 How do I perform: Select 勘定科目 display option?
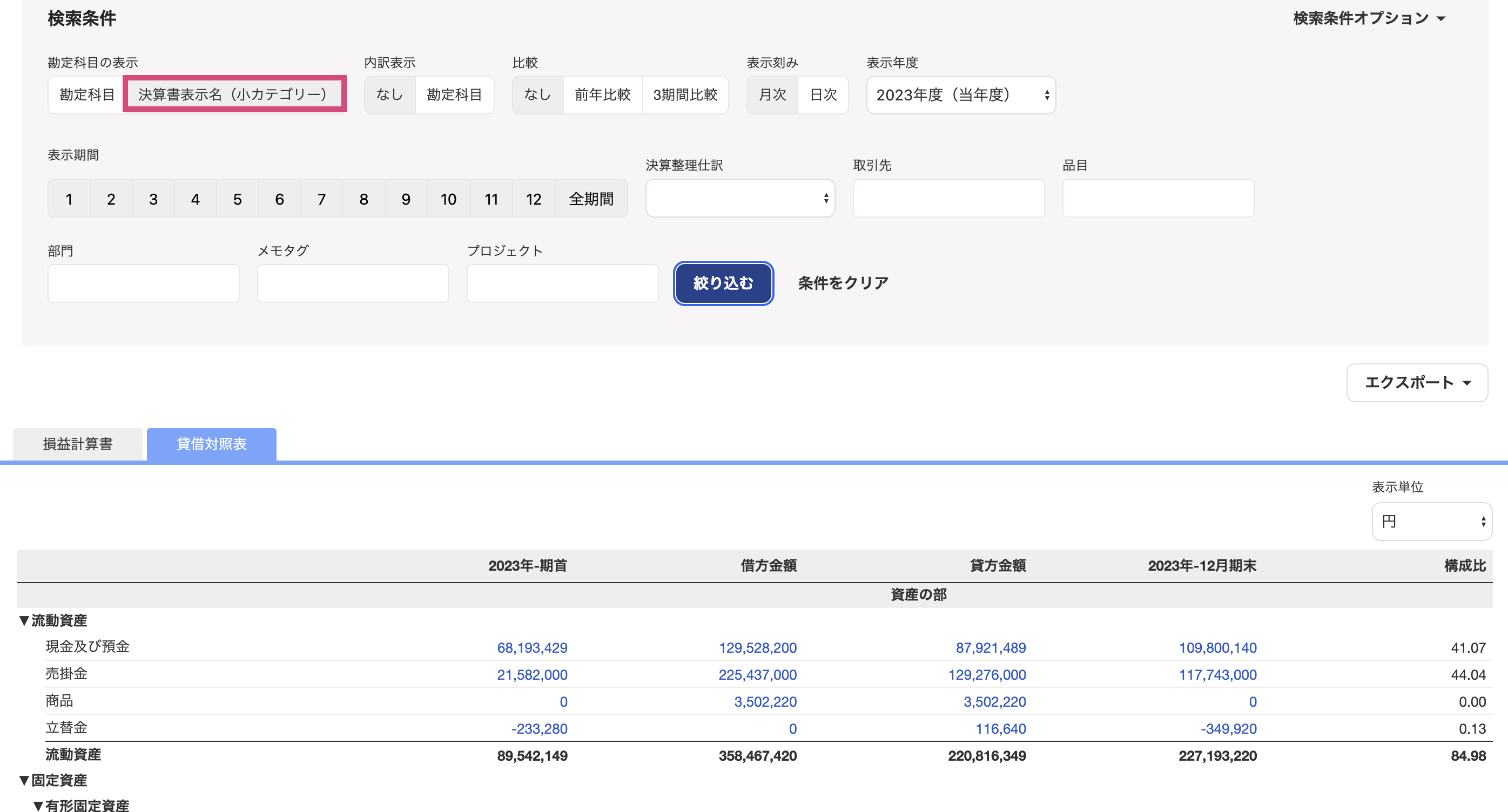point(86,94)
